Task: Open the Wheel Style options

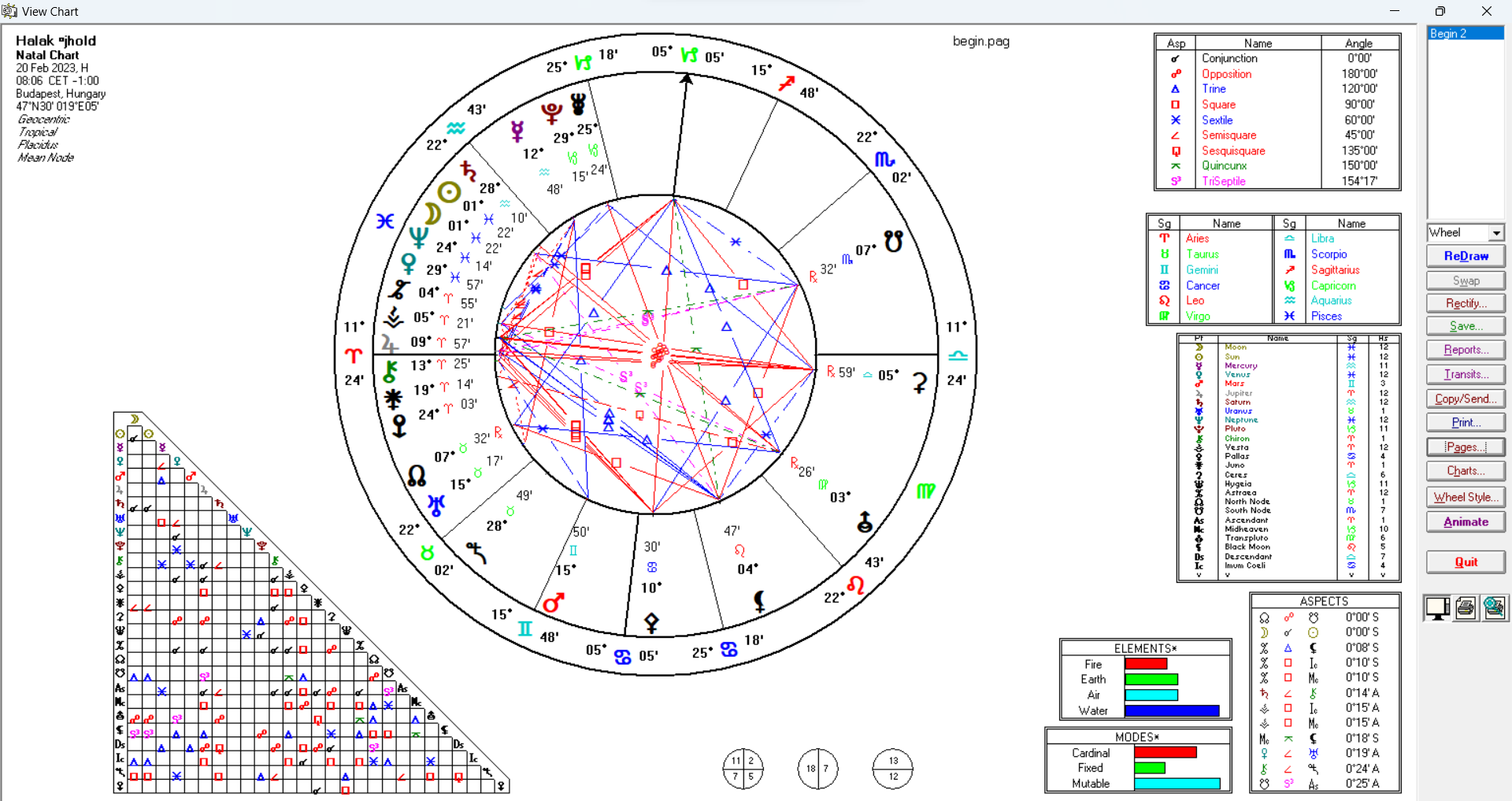Action: [1466, 497]
